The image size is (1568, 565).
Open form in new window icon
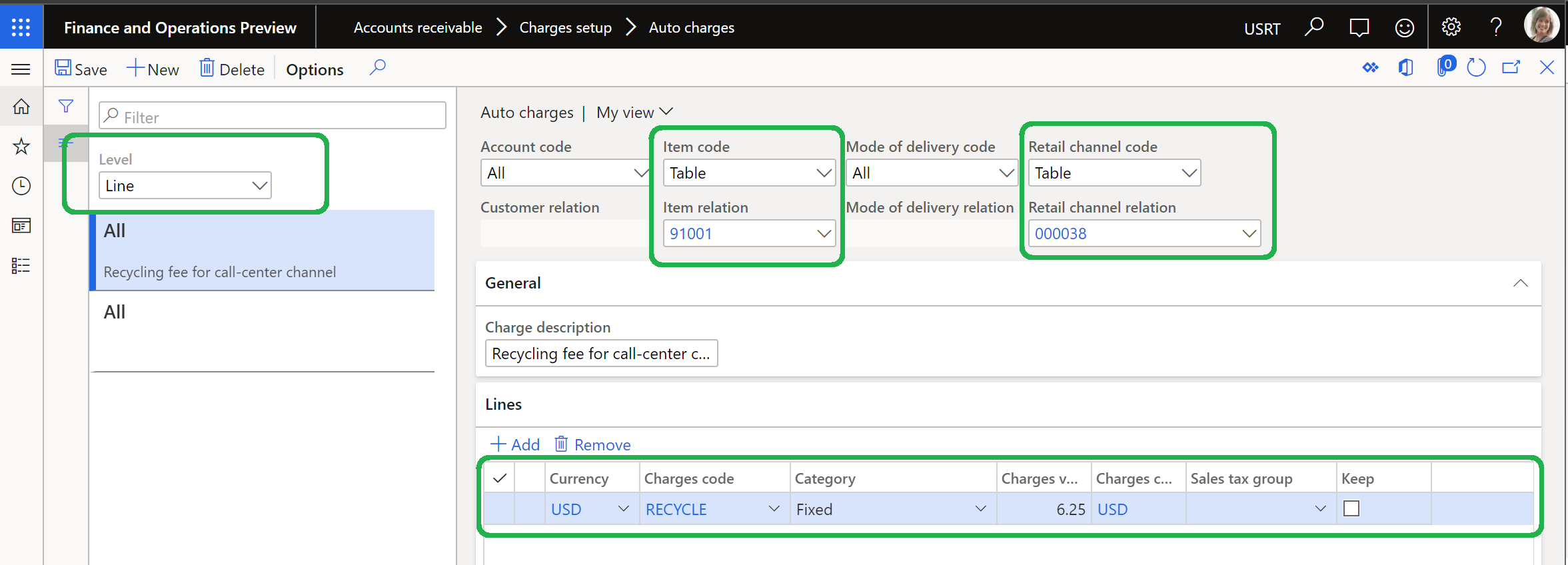click(x=1511, y=68)
